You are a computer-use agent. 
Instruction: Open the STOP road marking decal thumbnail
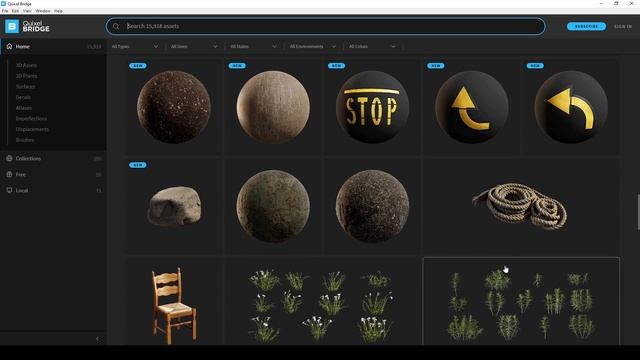(x=372, y=107)
